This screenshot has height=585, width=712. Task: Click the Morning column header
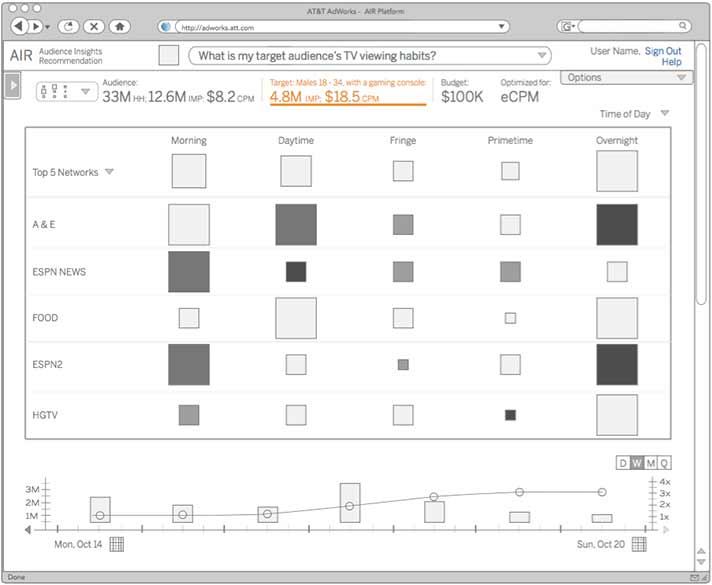pos(189,140)
